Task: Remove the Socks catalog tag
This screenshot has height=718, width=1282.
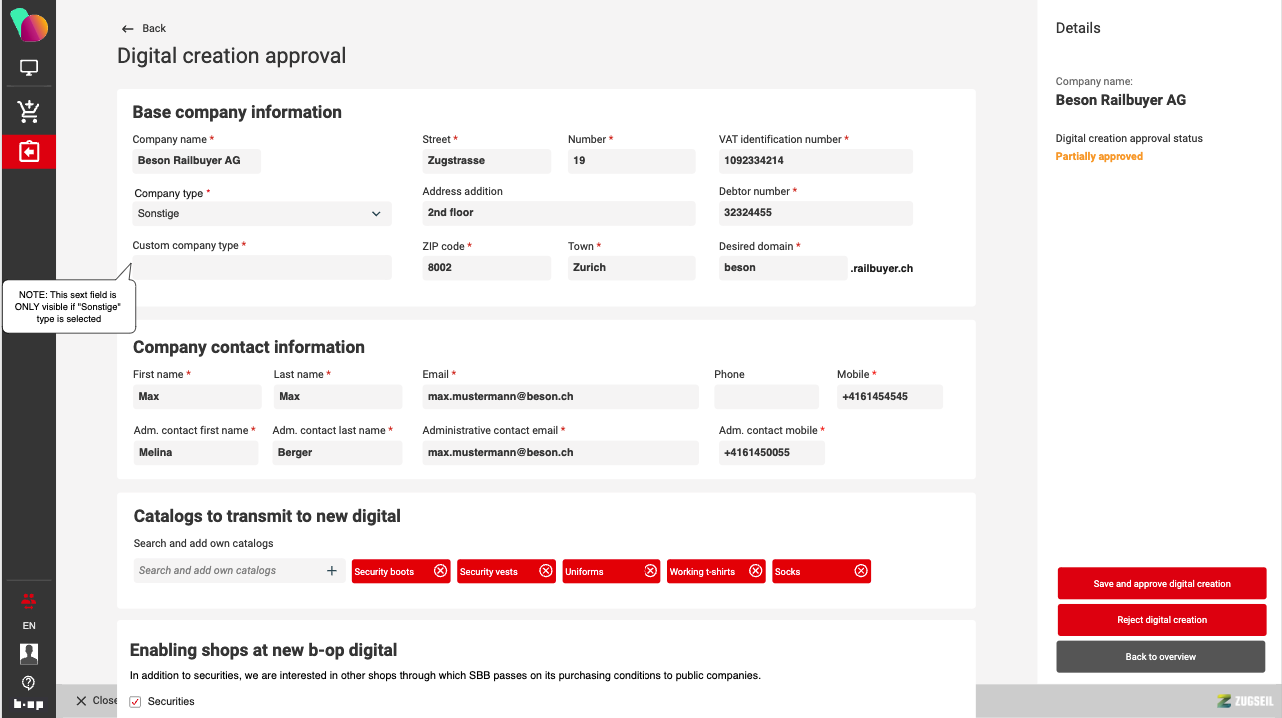Action: click(x=861, y=571)
